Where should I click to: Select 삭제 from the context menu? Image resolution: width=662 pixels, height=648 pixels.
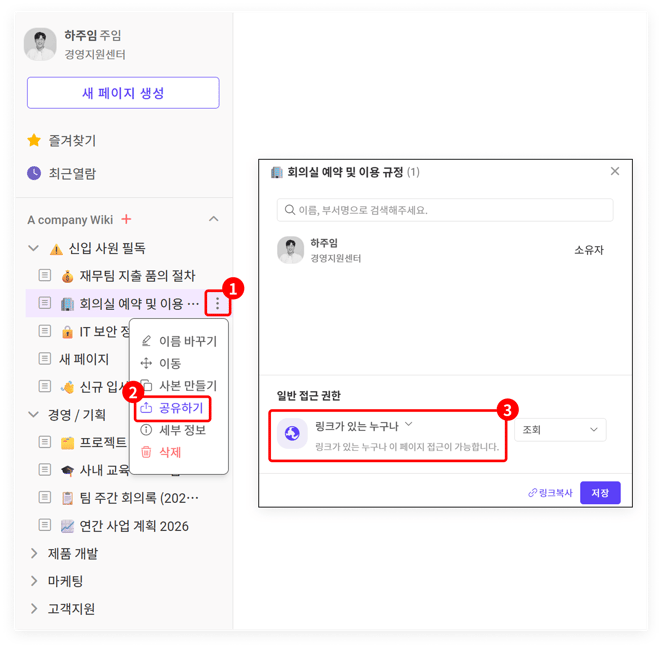coord(170,452)
